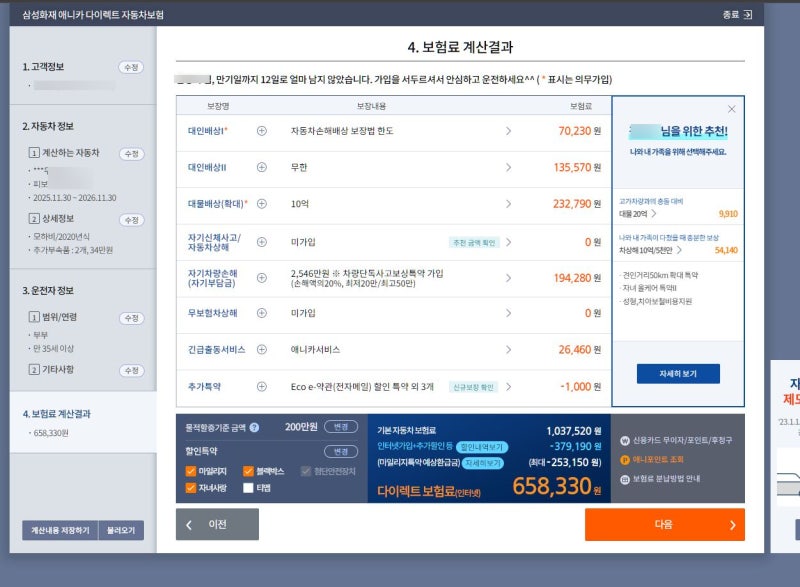
Task: Go to step 3. 운전자 정보
Action: 48,290
